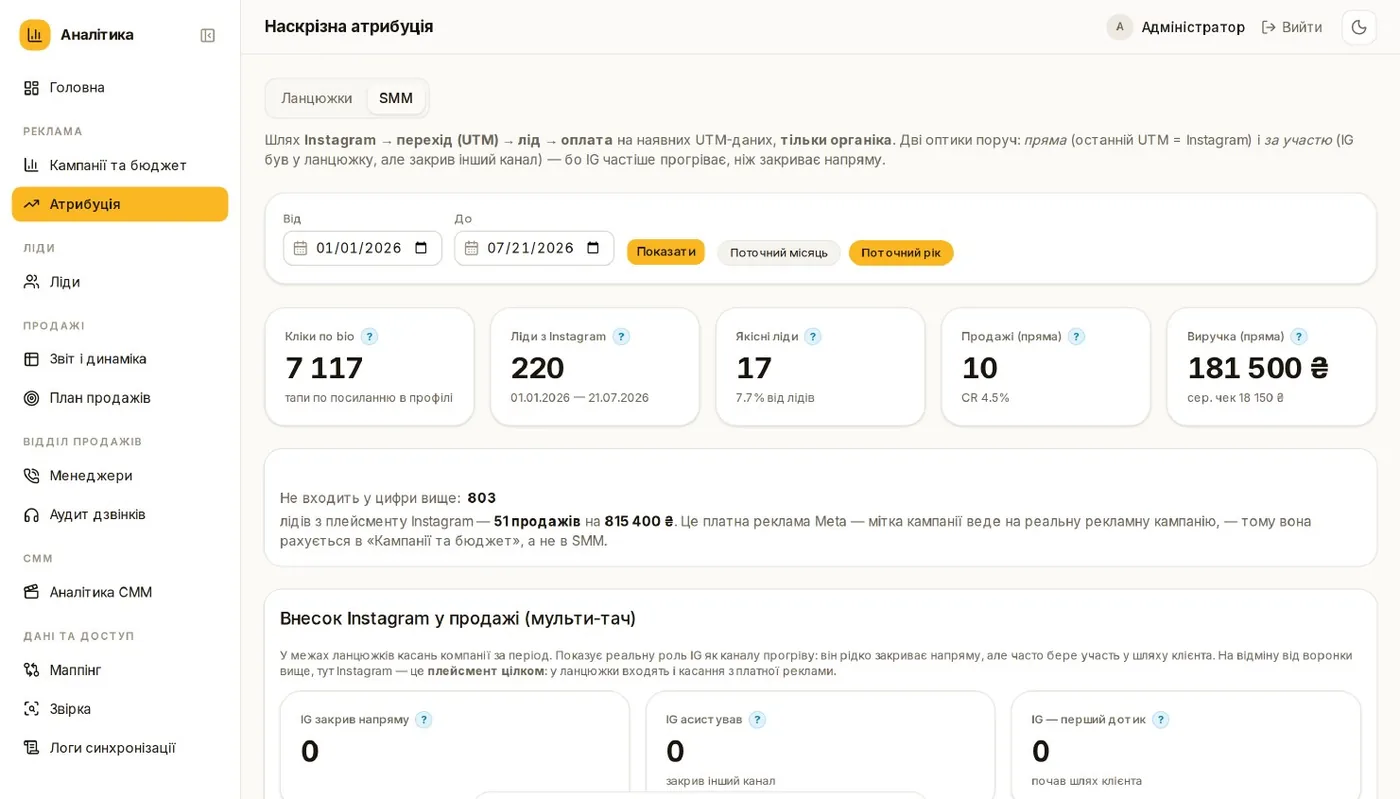Select Поточний рік preset
Screen dimensions: 1400x799
point(901,253)
